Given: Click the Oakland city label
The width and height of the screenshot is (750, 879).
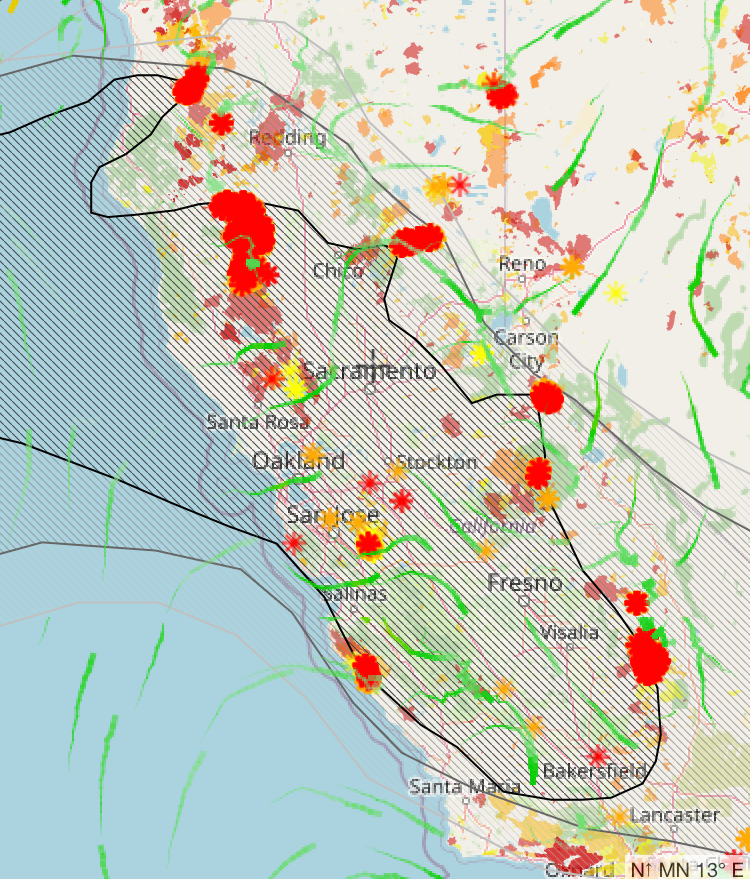Looking at the screenshot, I should (298, 461).
